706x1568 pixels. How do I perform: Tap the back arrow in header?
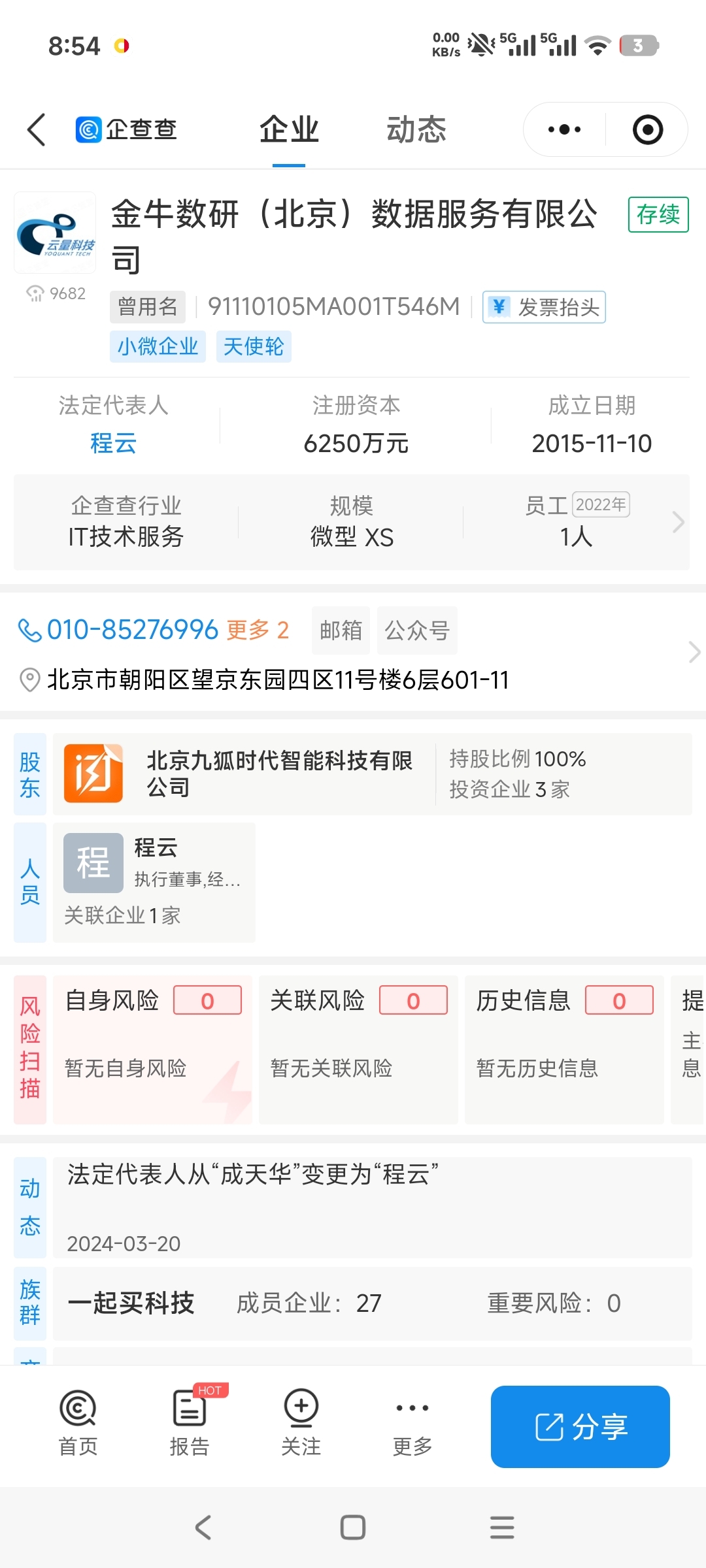point(37,129)
